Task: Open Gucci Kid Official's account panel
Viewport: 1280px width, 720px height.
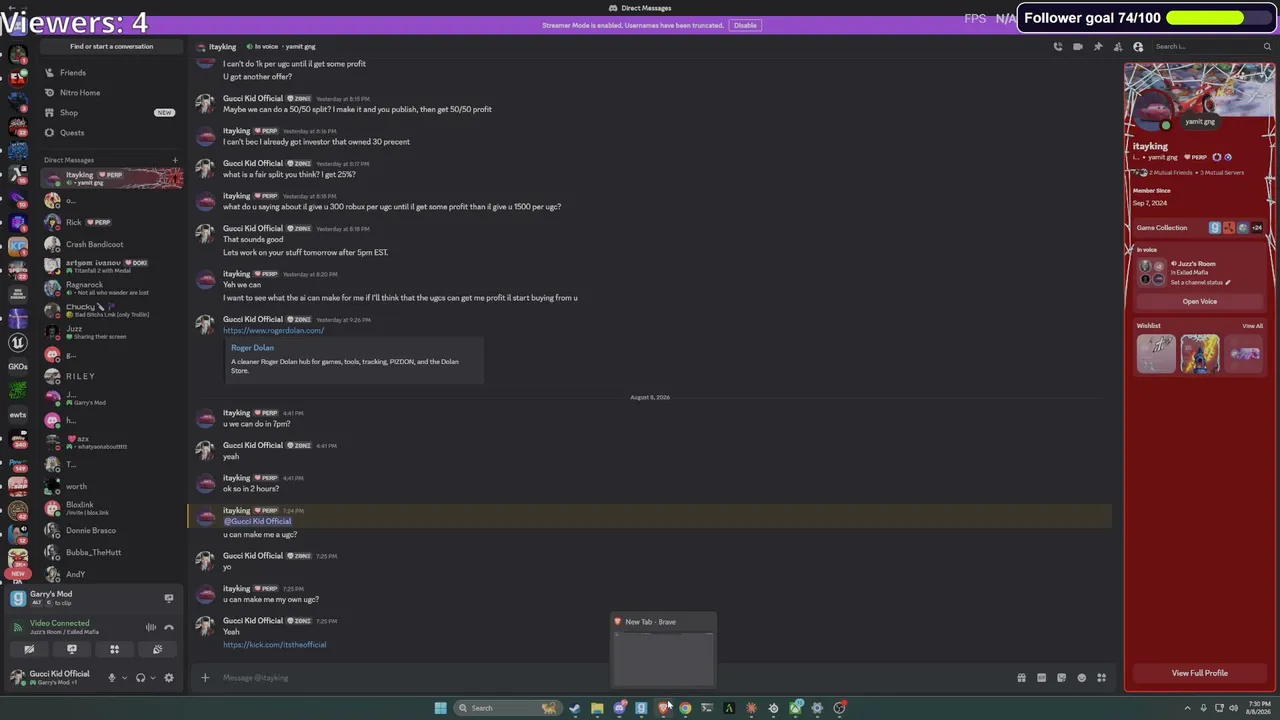Action: [x=52, y=677]
